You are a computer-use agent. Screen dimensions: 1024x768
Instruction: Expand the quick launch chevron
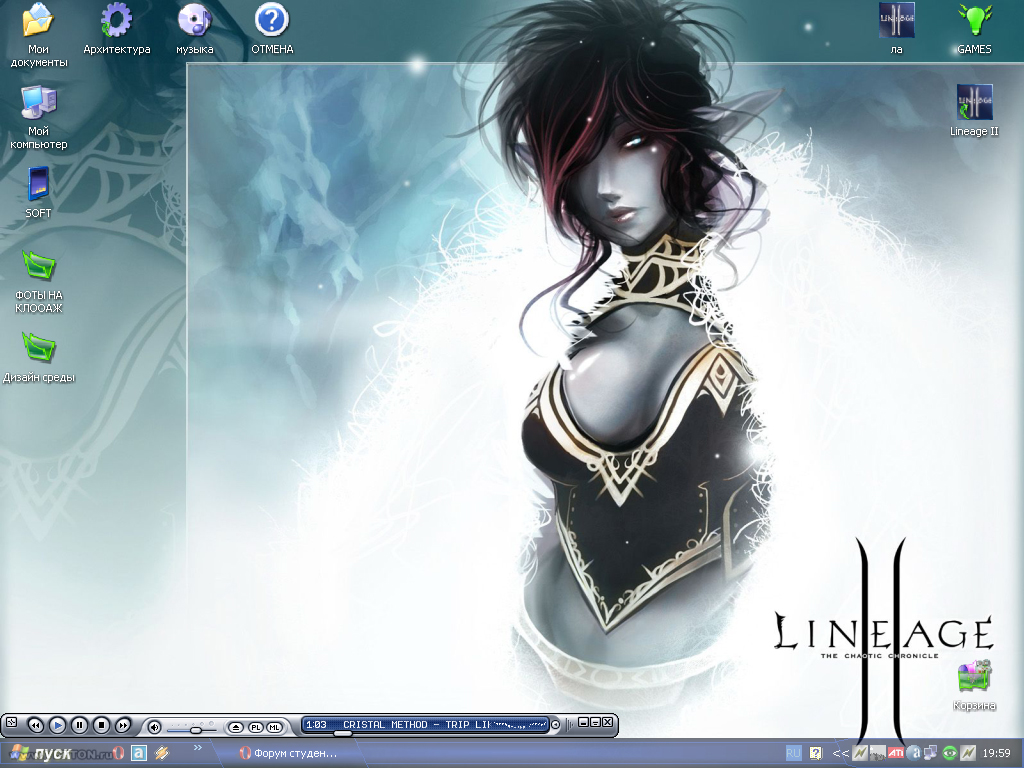pyautogui.click(x=198, y=748)
